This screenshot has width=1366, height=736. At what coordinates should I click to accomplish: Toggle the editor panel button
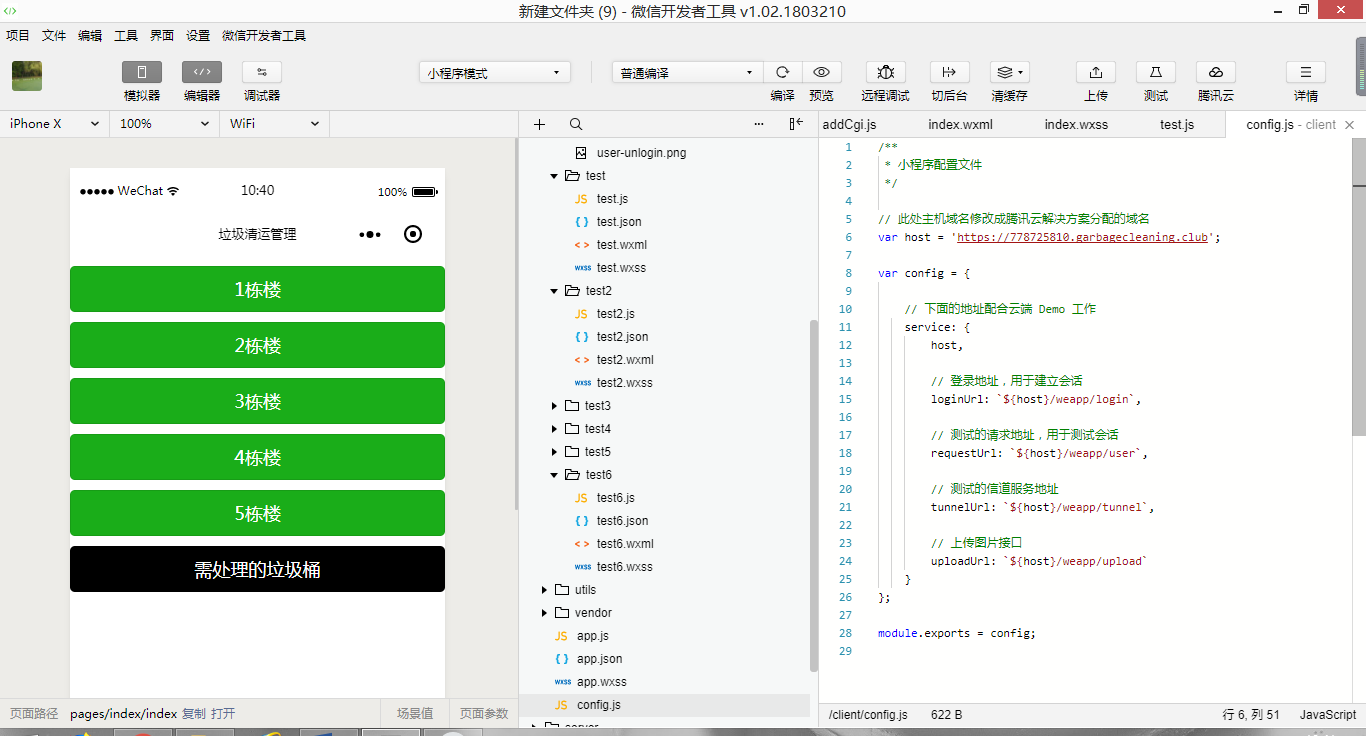(202, 73)
